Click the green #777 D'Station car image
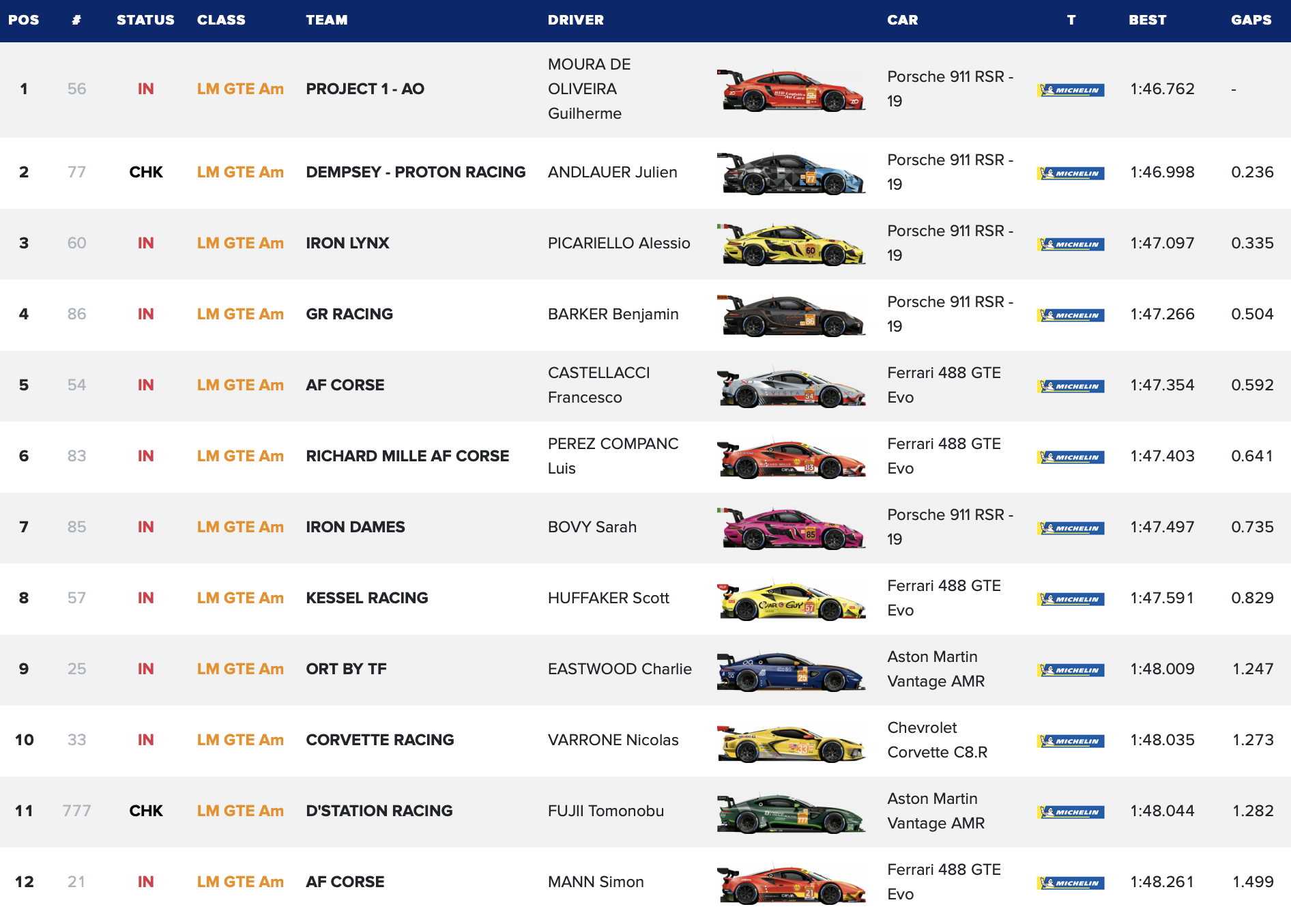The width and height of the screenshot is (1291, 924). pos(791,813)
